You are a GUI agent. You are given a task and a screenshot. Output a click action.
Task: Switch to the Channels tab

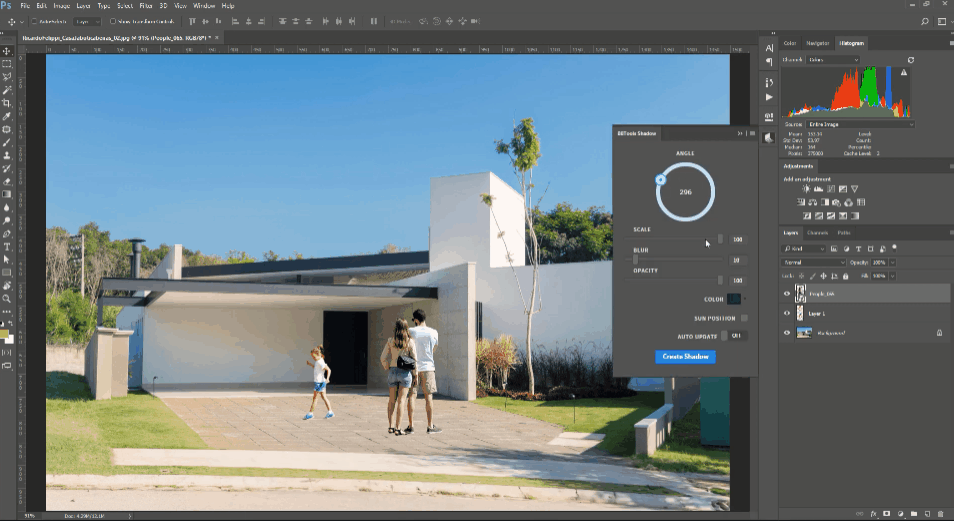817,233
